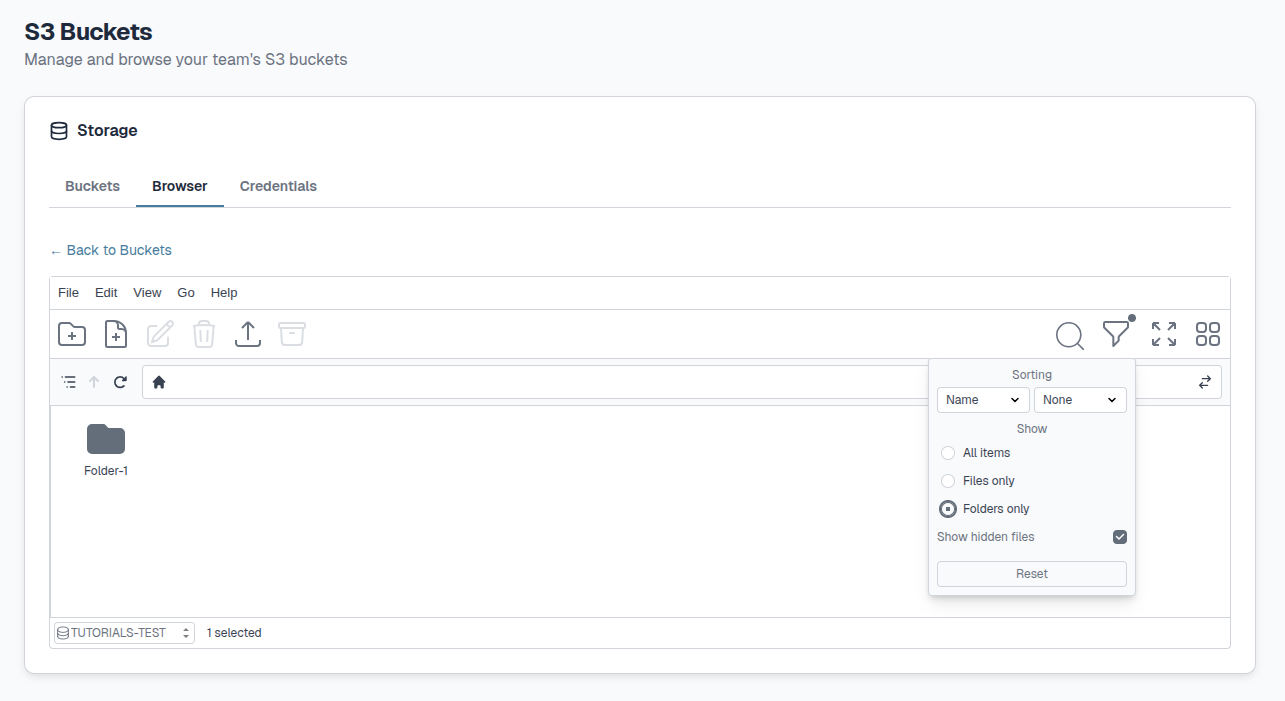Switch to the Credentials tab

[278, 186]
